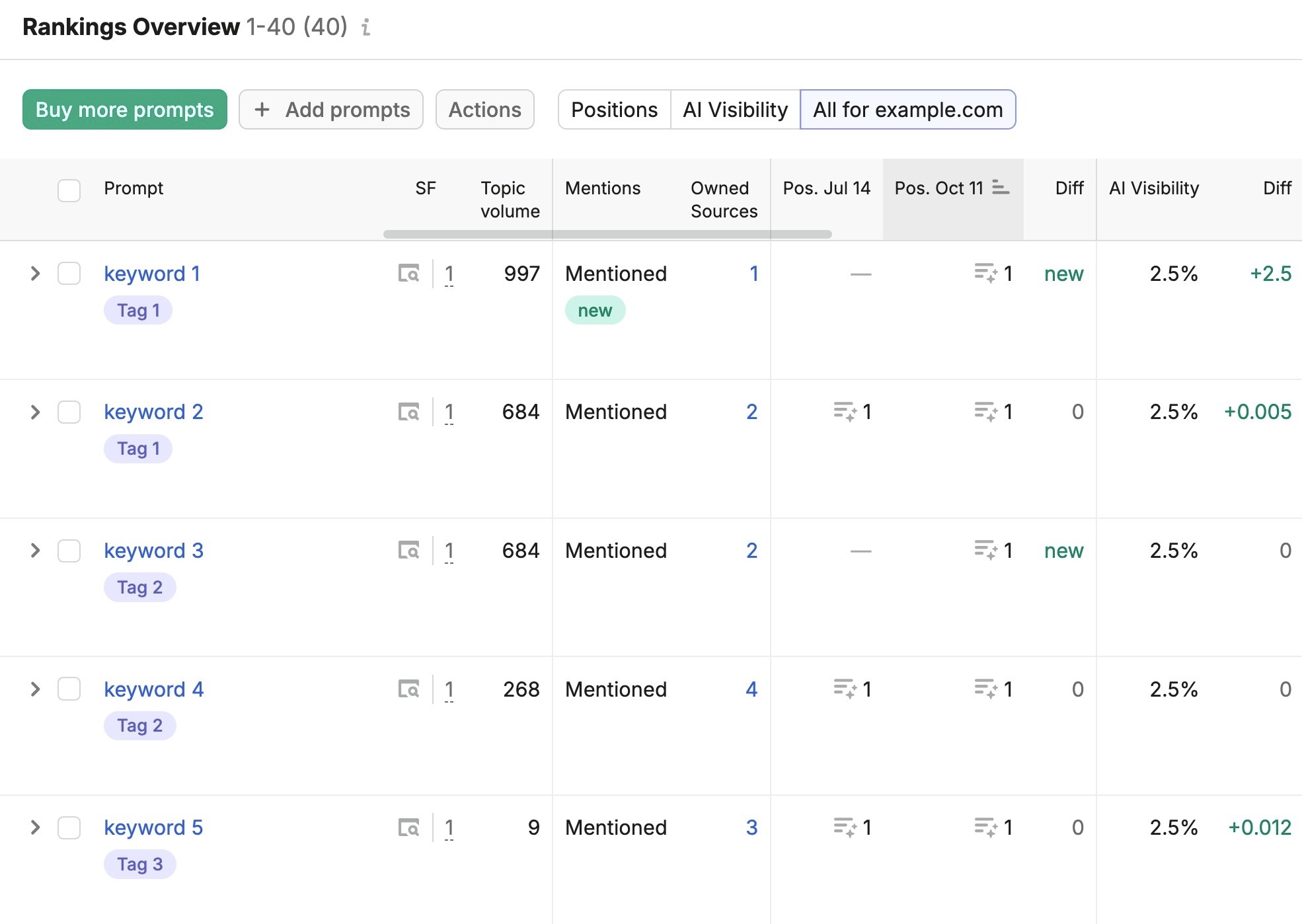Expand the keyword 2 row
The width and height of the screenshot is (1302, 924).
[x=36, y=412]
